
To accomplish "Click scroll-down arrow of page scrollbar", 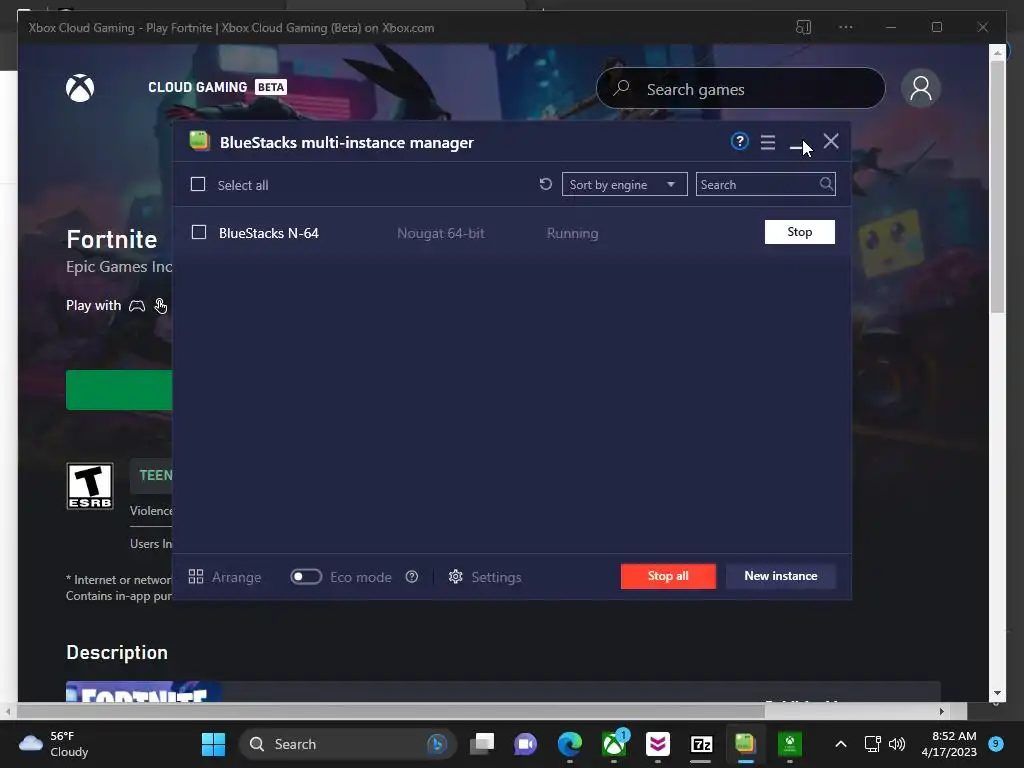I will [997, 693].
